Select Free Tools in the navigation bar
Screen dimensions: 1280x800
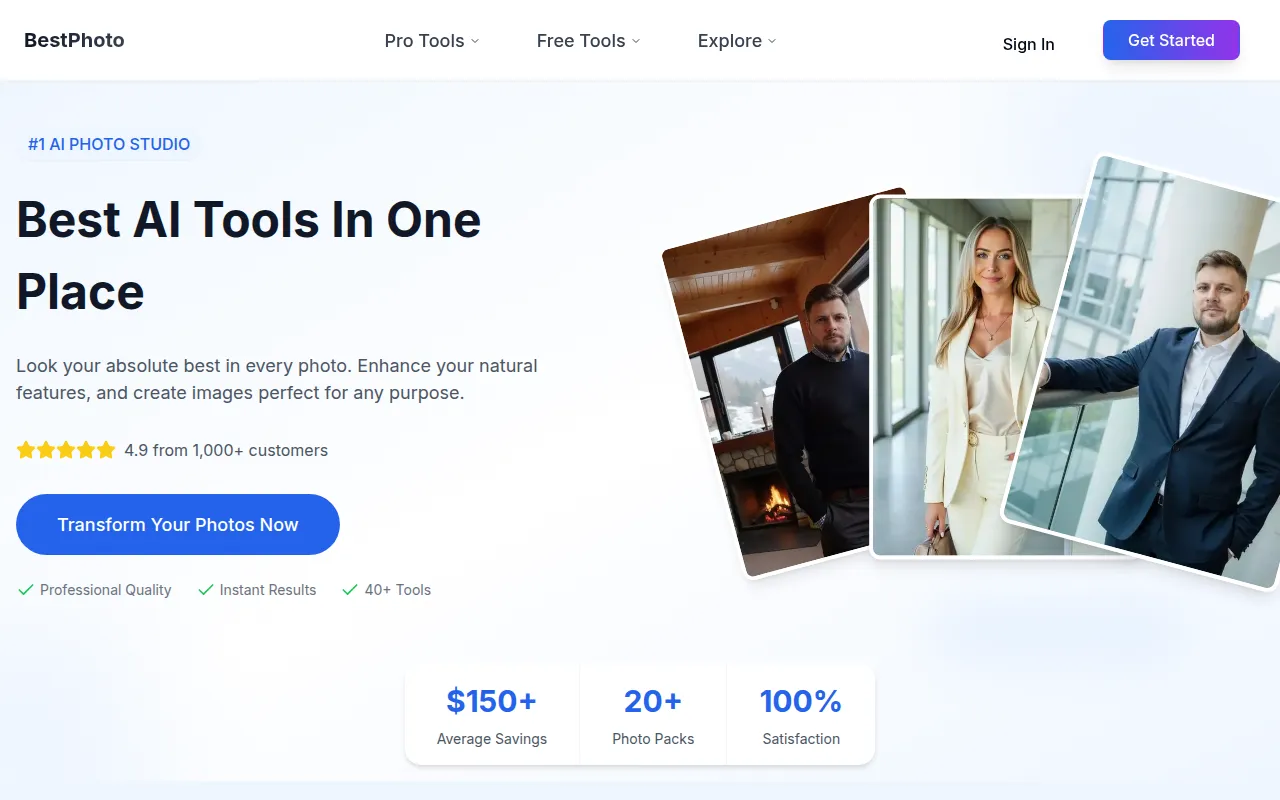click(580, 41)
